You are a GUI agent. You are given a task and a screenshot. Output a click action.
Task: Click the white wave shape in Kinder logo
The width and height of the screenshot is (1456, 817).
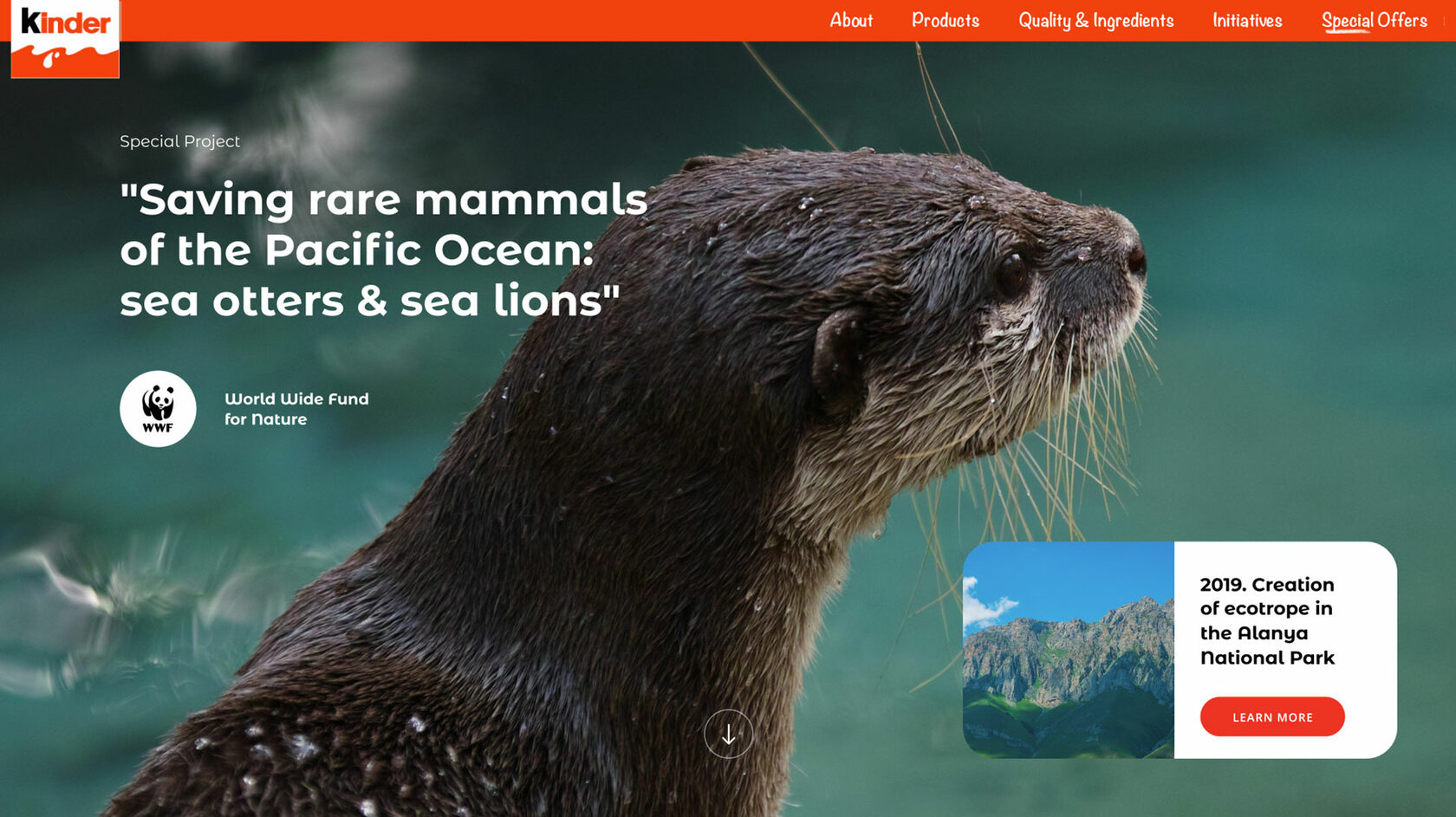click(x=65, y=59)
